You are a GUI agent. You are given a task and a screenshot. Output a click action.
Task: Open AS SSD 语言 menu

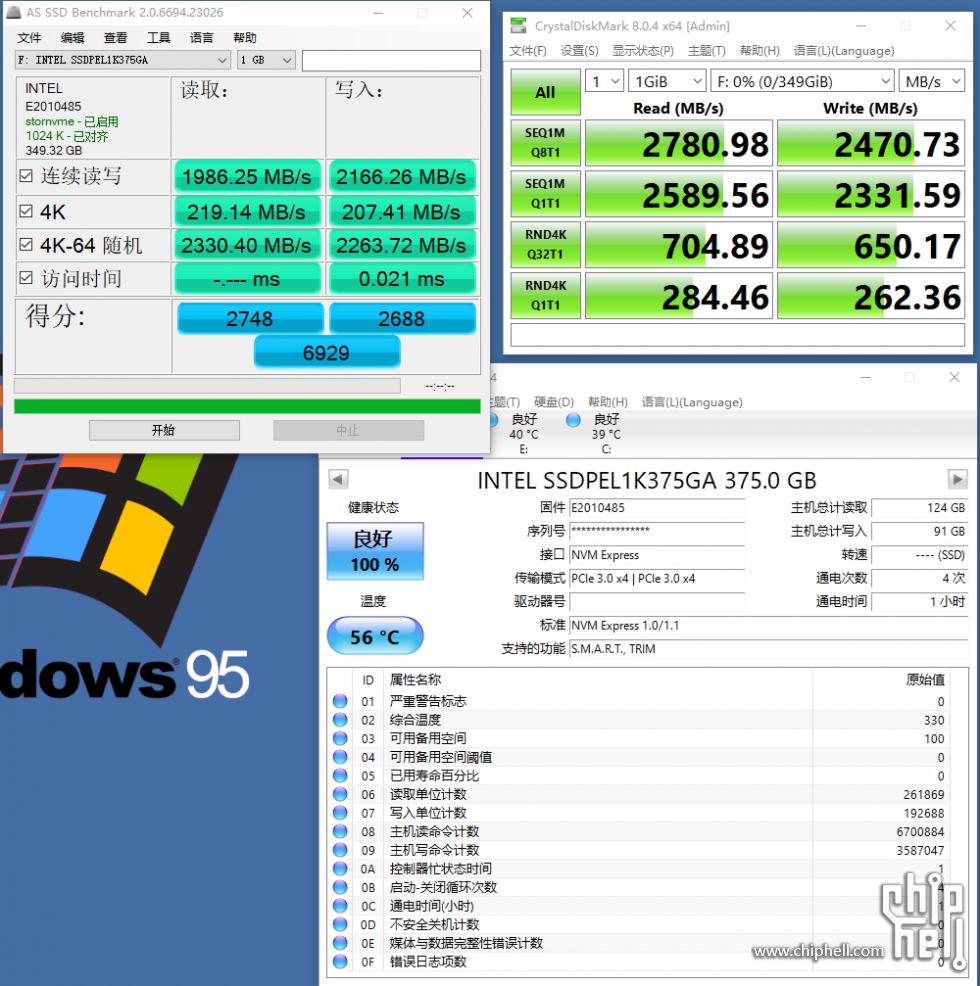pyautogui.click(x=201, y=38)
